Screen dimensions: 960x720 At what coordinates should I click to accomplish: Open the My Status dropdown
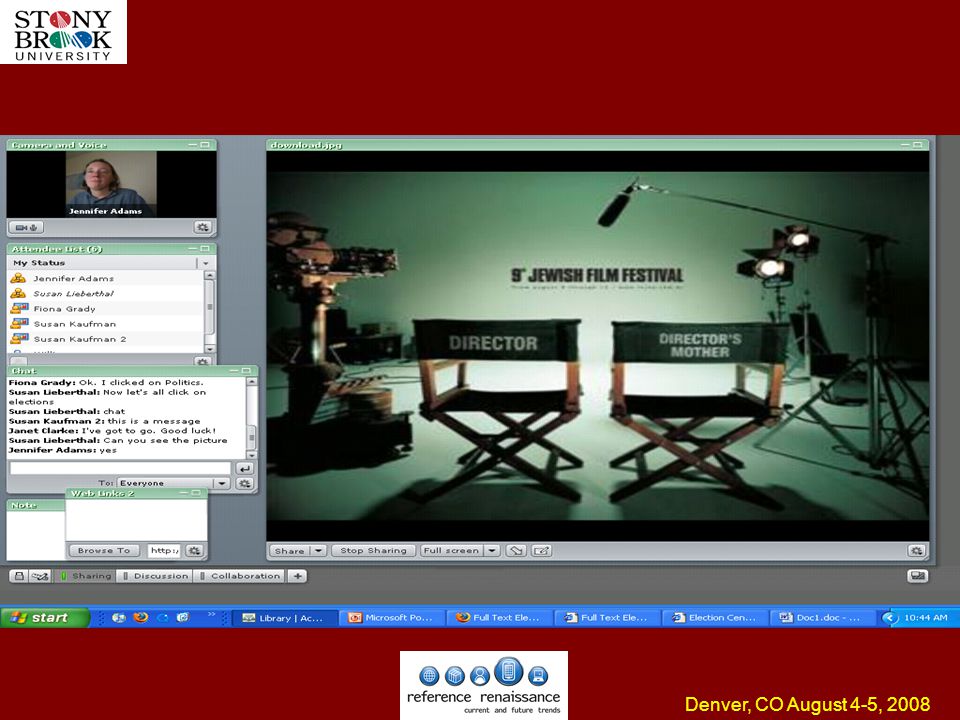point(206,263)
